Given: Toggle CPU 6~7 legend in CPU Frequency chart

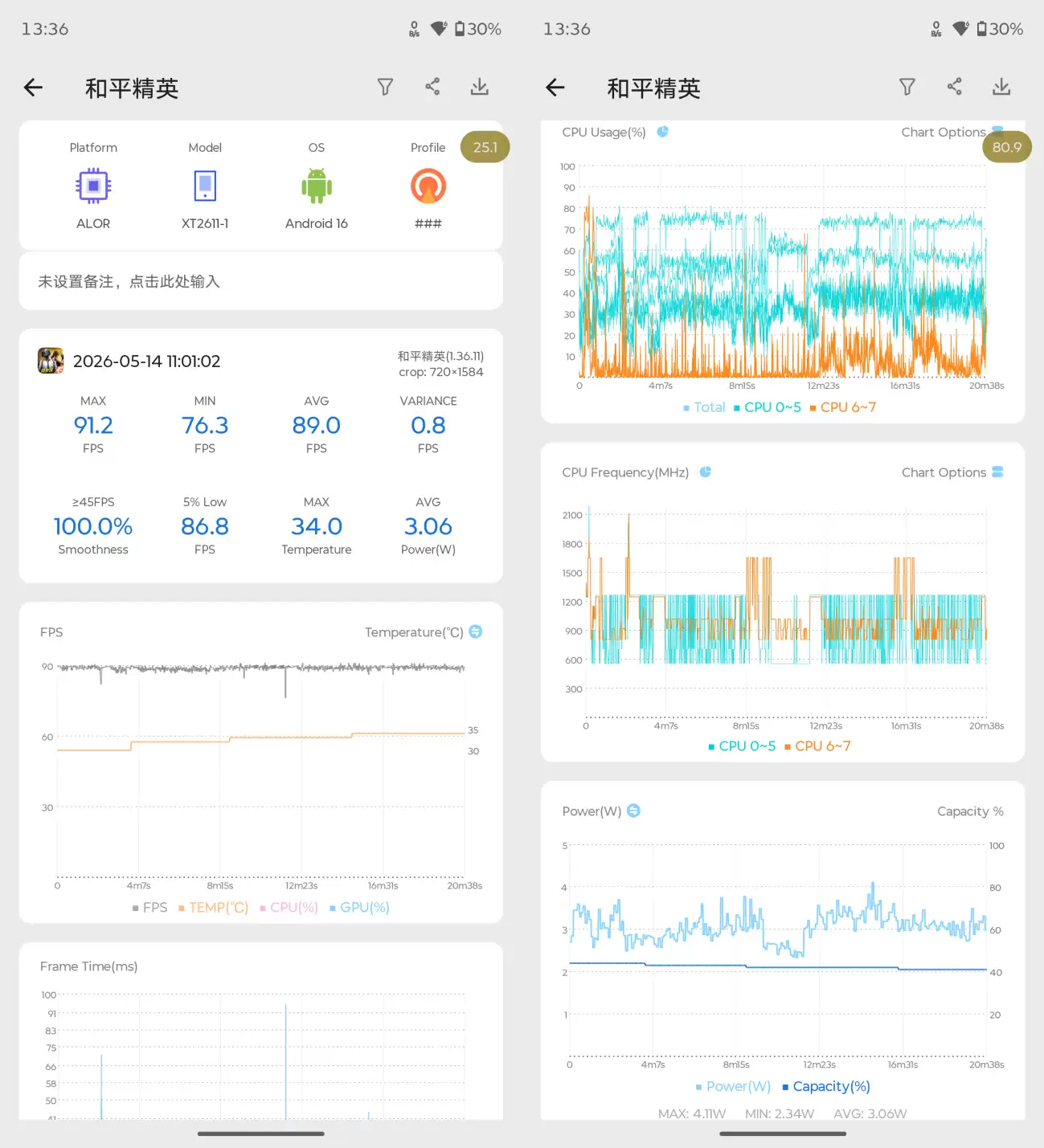Looking at the screenshot, I should pos(817,746).
